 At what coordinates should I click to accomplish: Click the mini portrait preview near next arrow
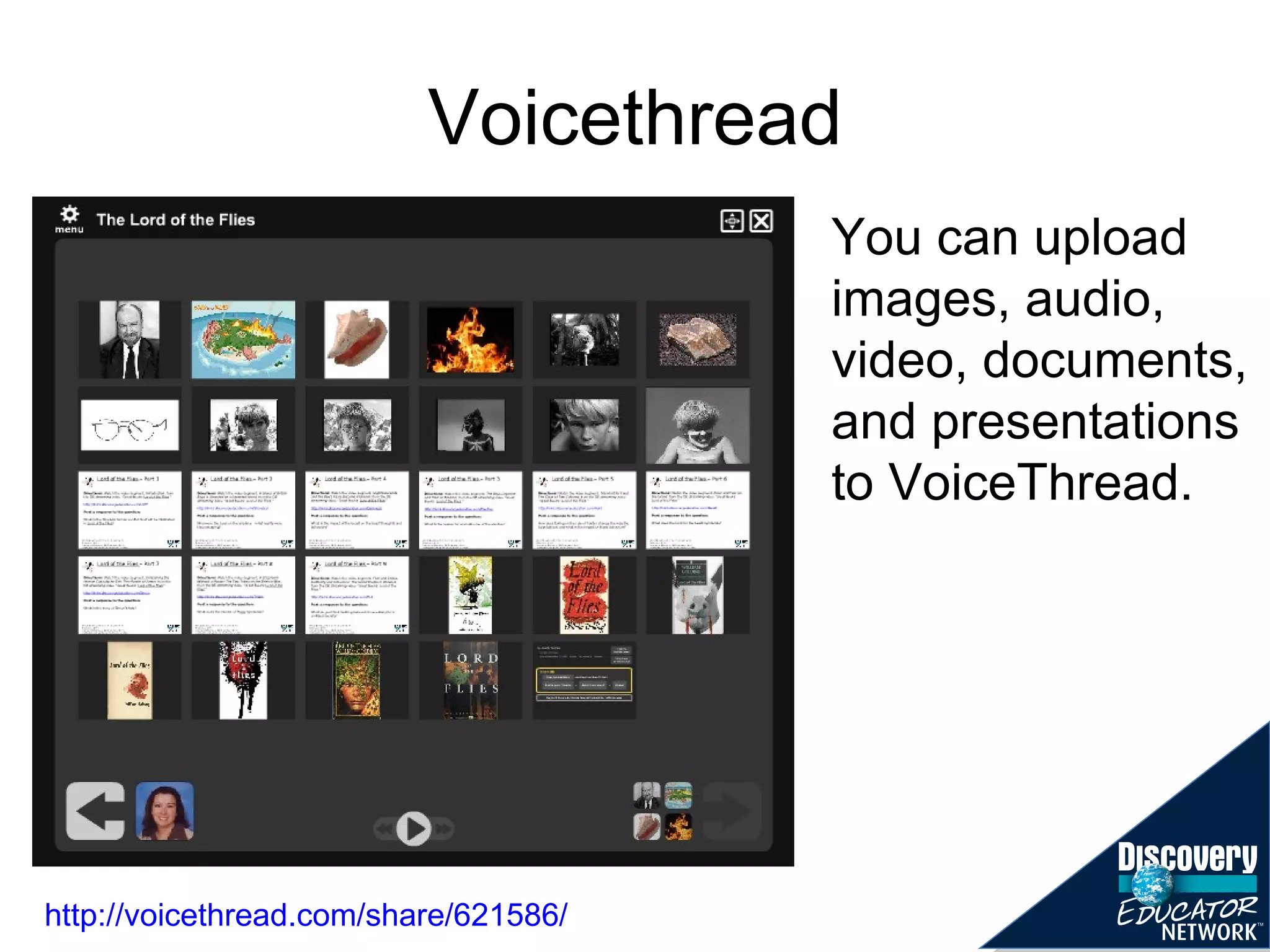(x=647, y=796)
